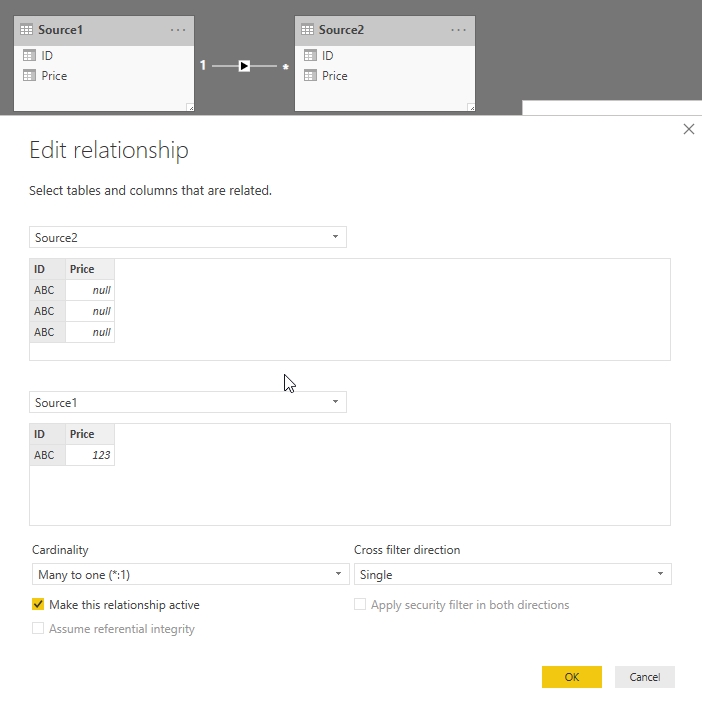This screenshot has width=702, height=713.
Task: Open the Source1 table options (three dots)
Action: [x=178, y=30]
